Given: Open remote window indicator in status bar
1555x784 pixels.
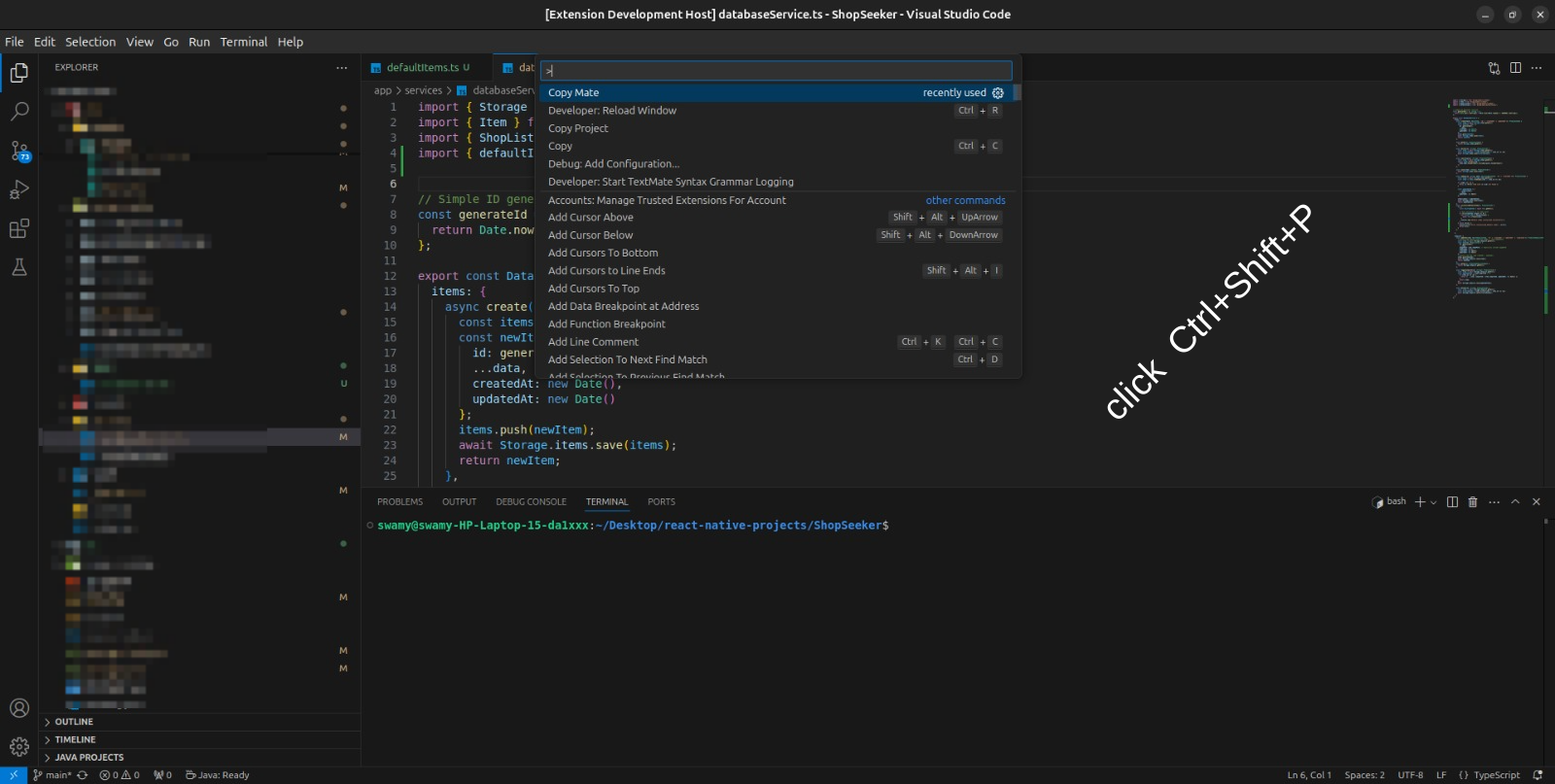Looking at the screenshot, I should tap(13, 775).
